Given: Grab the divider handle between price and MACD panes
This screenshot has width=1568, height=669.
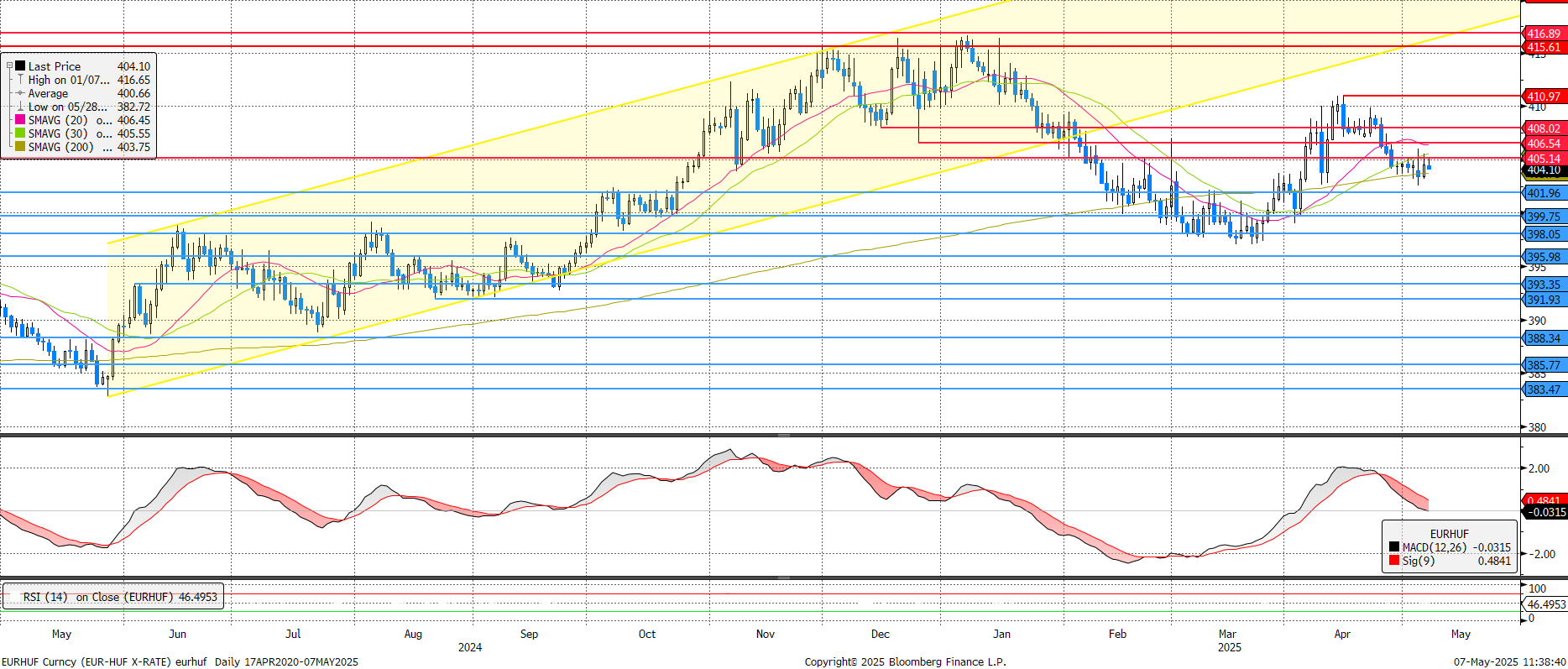Looking at the screenshot, I should (784, 435).
